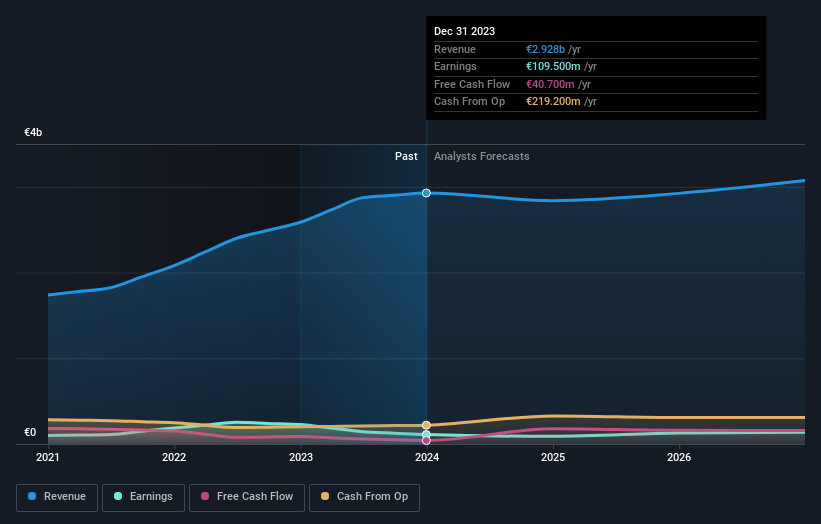Image resolution: width=821 pixels, height=524 pixels.
Task: Toggle the Revenue legend series
Action: [x=57, y=497]
